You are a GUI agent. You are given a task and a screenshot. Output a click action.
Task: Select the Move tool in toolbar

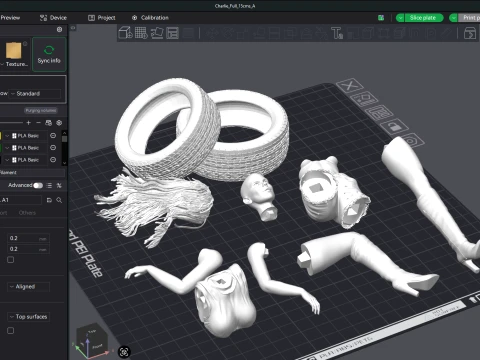point(211,33)
